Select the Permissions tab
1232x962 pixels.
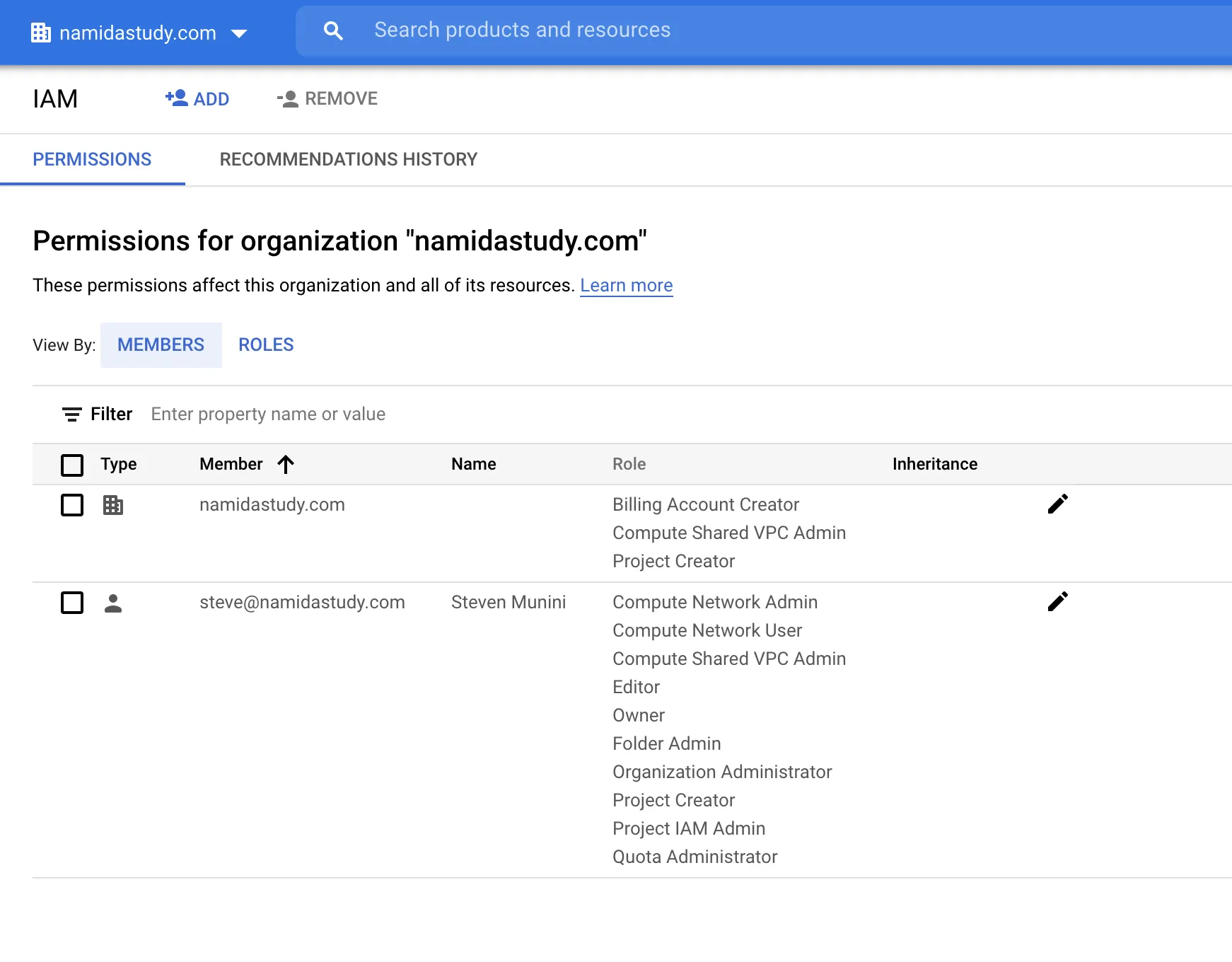[x=92, y=159]
